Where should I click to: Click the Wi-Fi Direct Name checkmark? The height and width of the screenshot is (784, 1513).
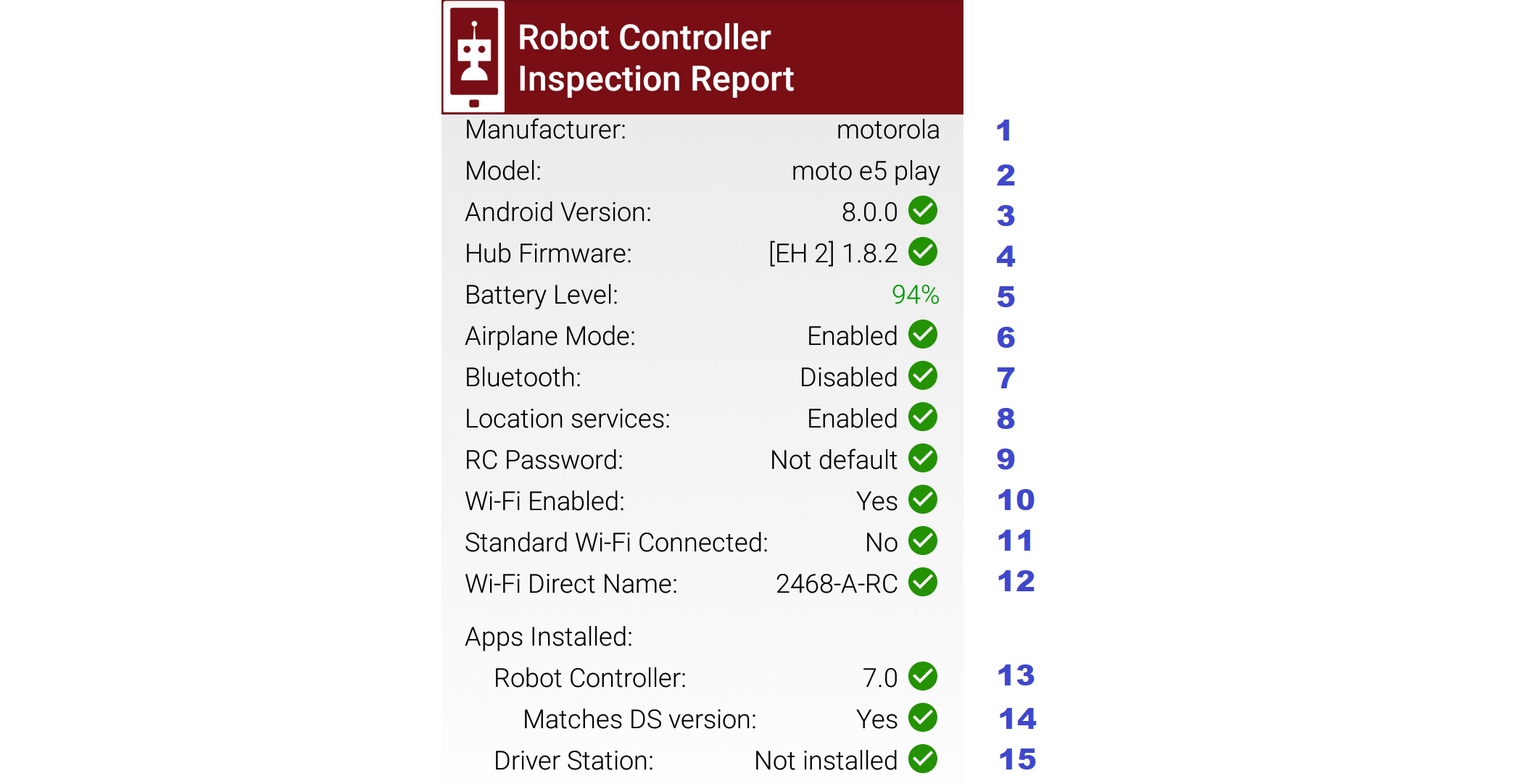[x=923, y=583]
